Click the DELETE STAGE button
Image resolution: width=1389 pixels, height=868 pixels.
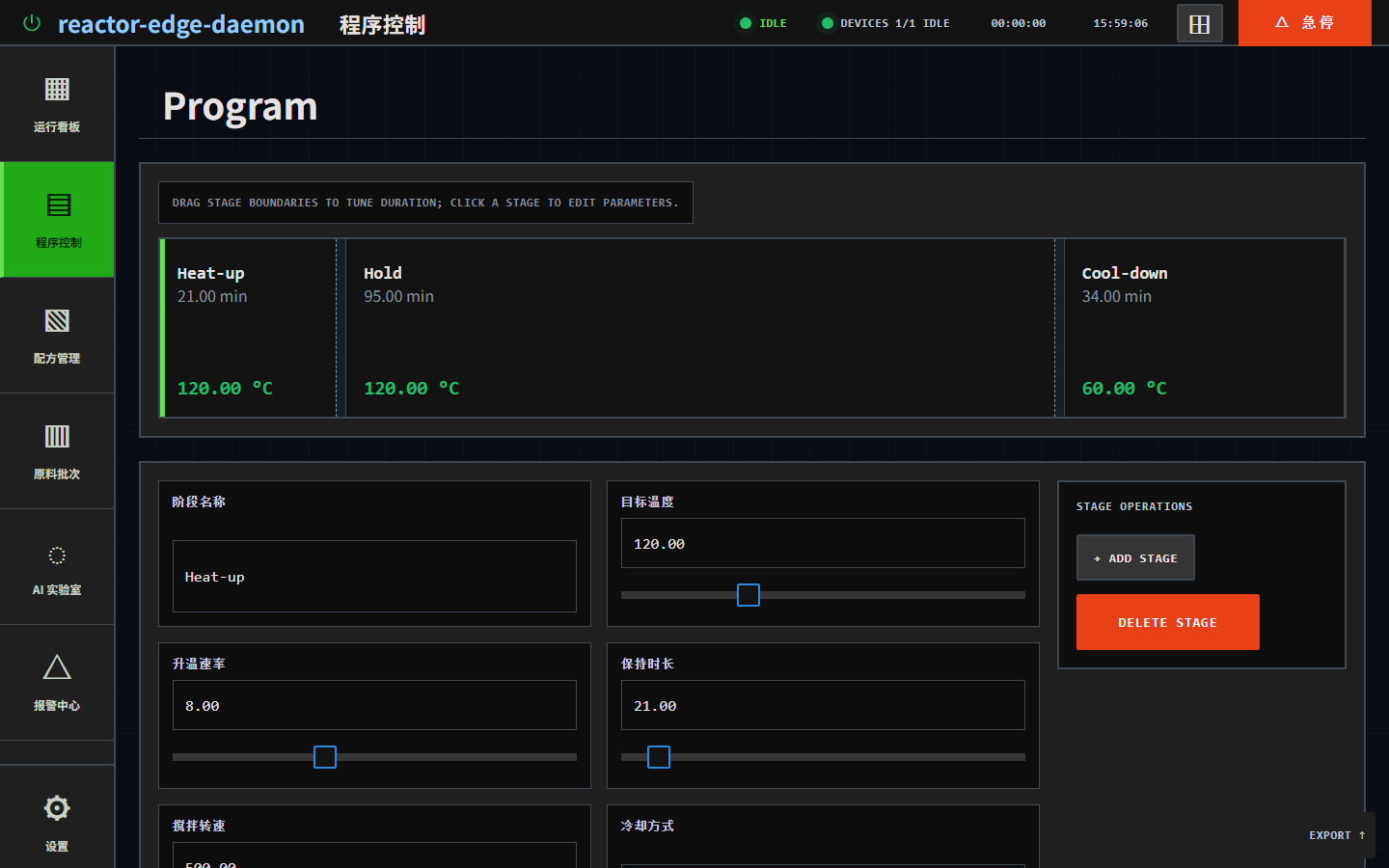pos(1168,622)
